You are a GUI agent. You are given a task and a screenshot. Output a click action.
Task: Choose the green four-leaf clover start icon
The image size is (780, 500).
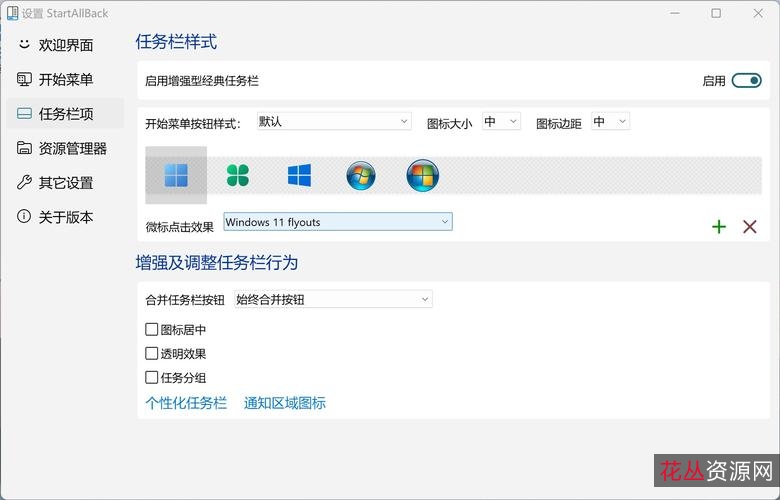coord(238,175)
